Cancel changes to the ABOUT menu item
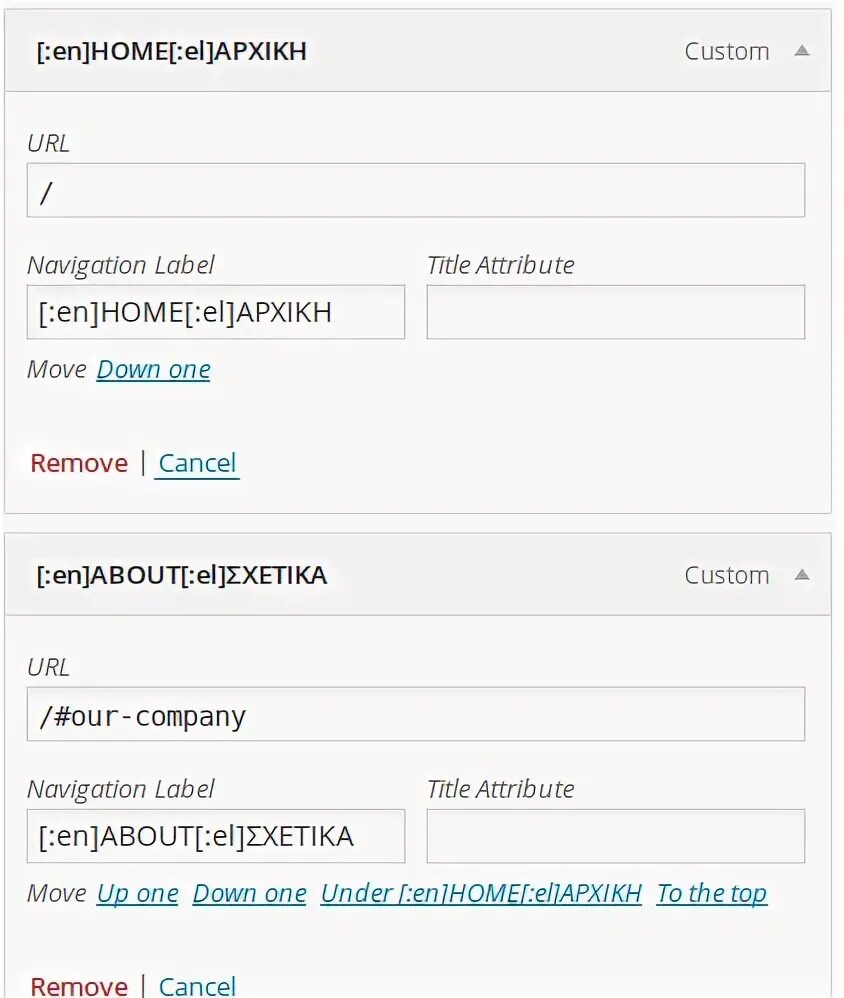Viewport: 844px width, 998px height. [x=197, y=986]
